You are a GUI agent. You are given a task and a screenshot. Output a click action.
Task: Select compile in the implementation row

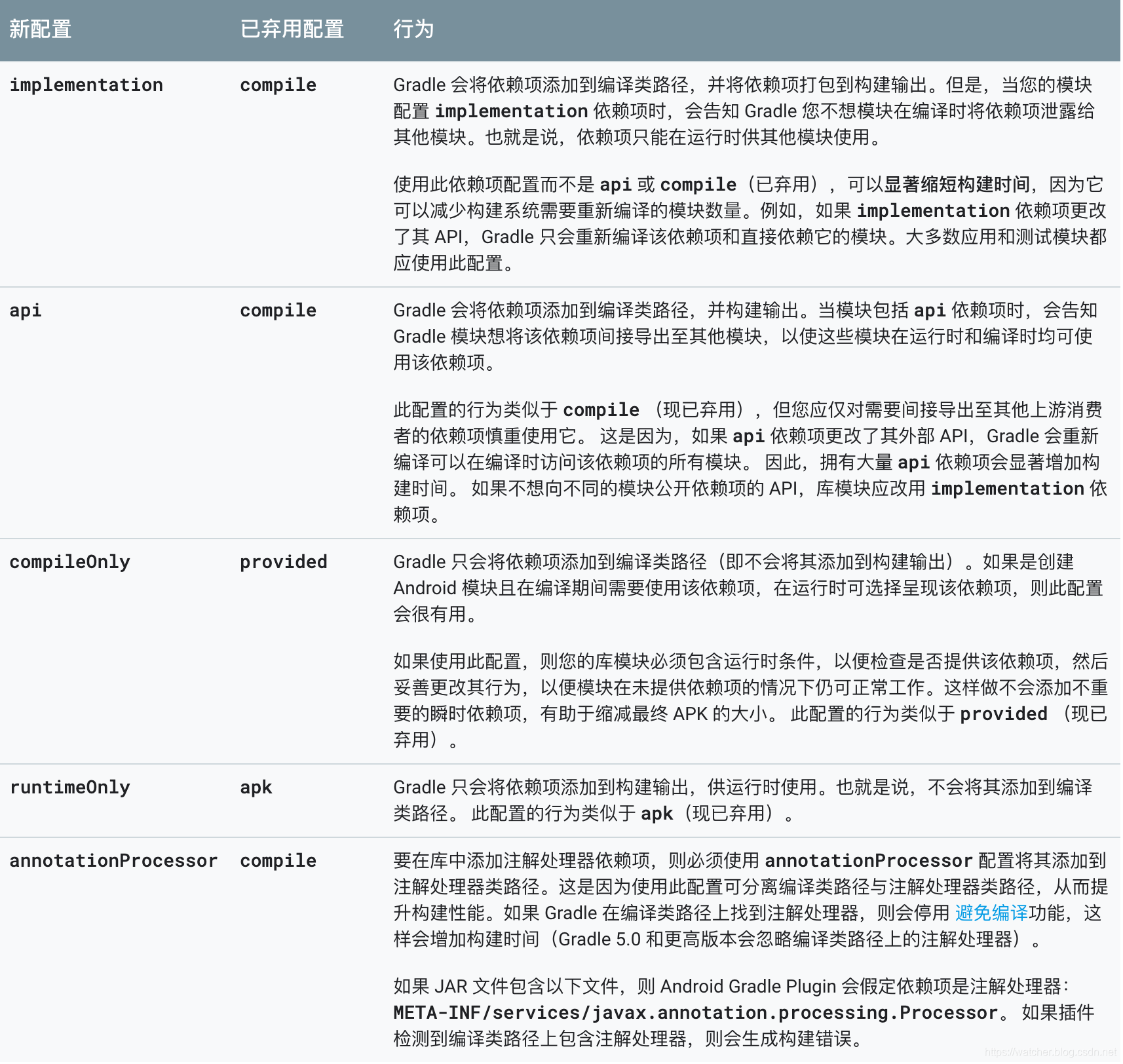[x=278, y=85]
